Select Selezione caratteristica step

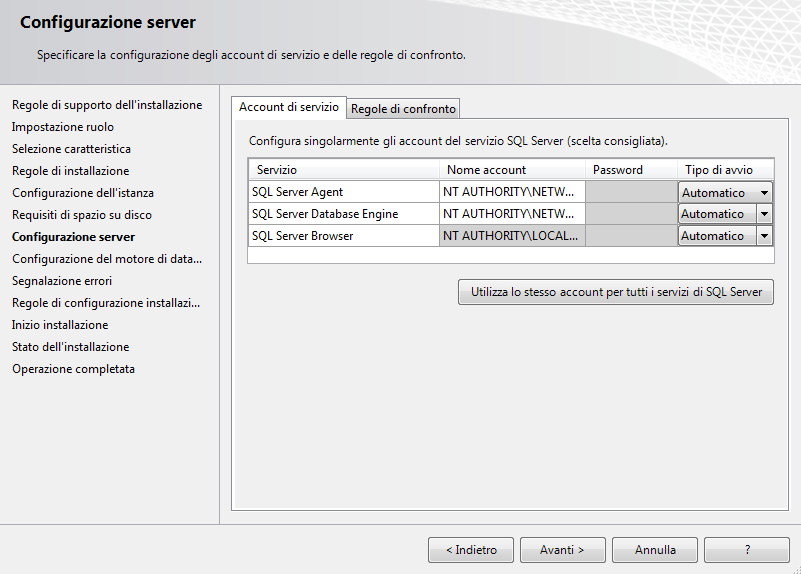click(x=72, y=149)
